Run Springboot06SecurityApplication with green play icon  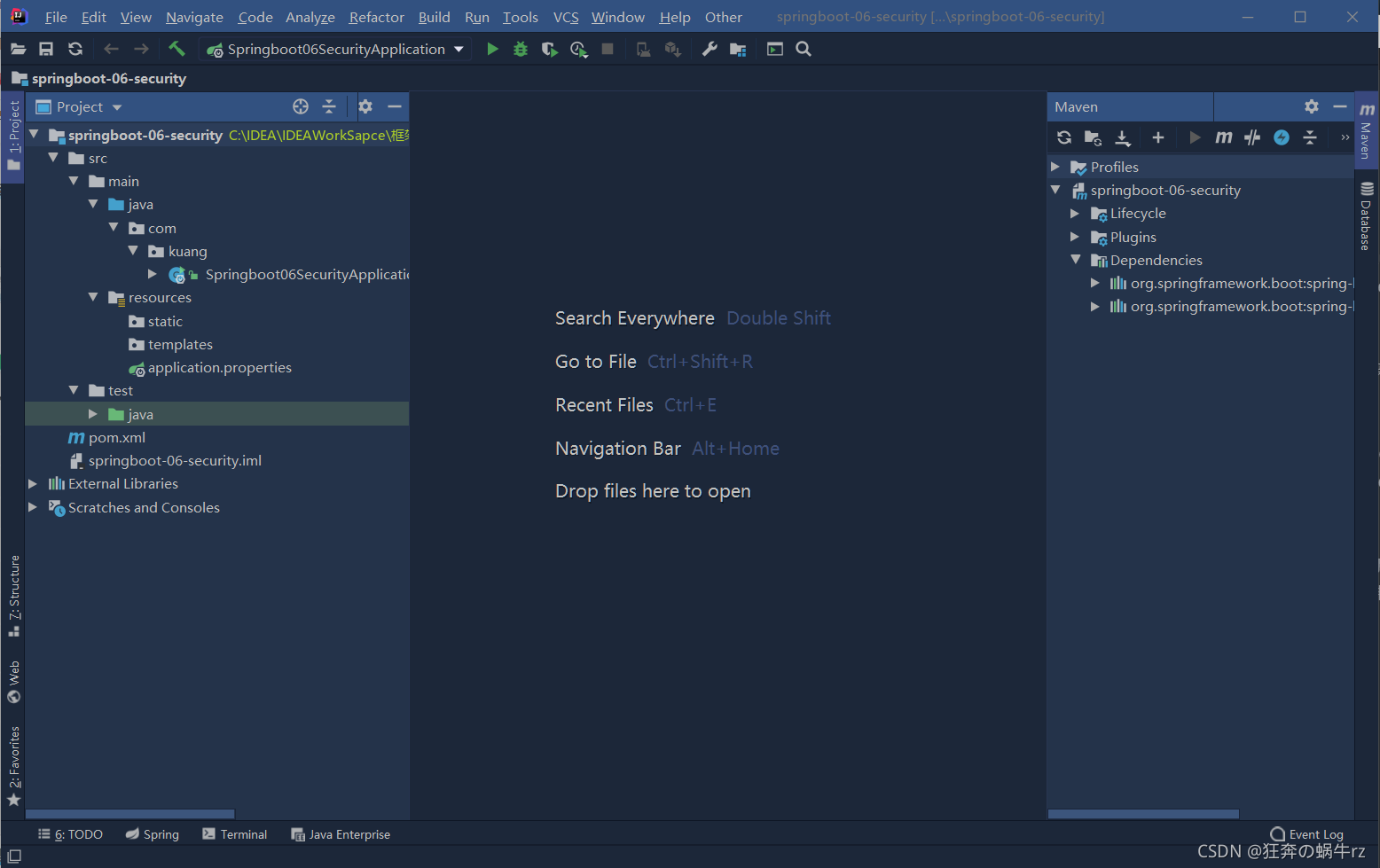492,50
